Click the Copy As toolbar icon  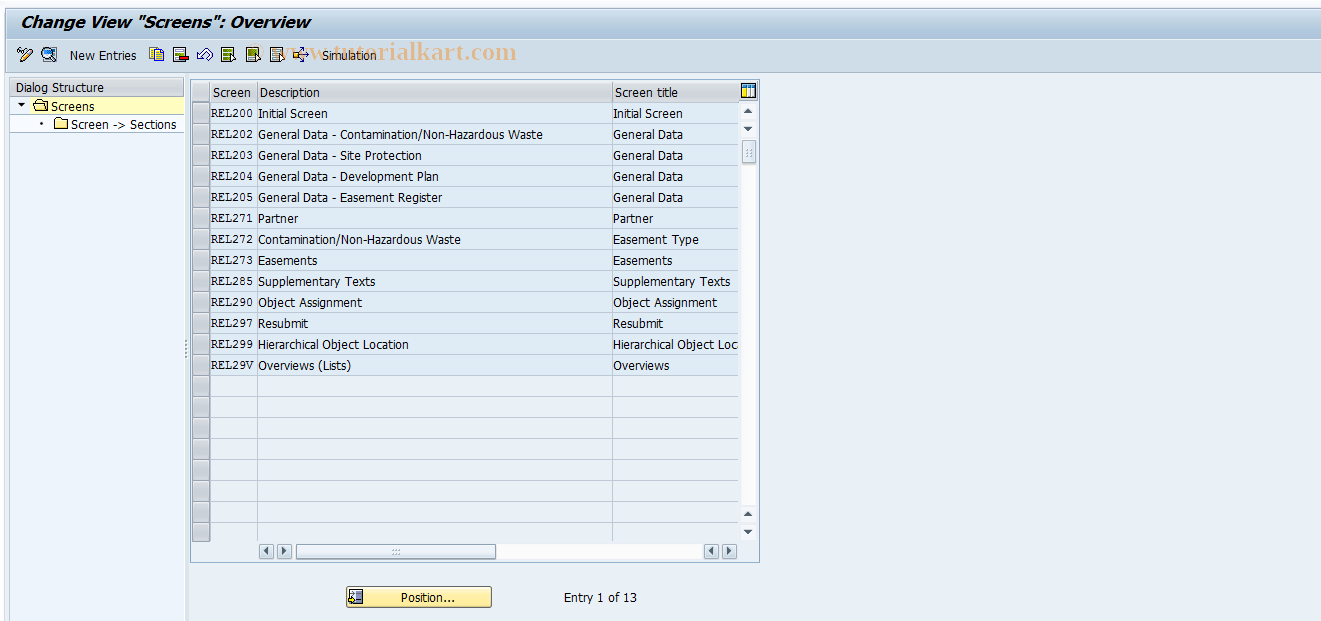pos(157,55)
